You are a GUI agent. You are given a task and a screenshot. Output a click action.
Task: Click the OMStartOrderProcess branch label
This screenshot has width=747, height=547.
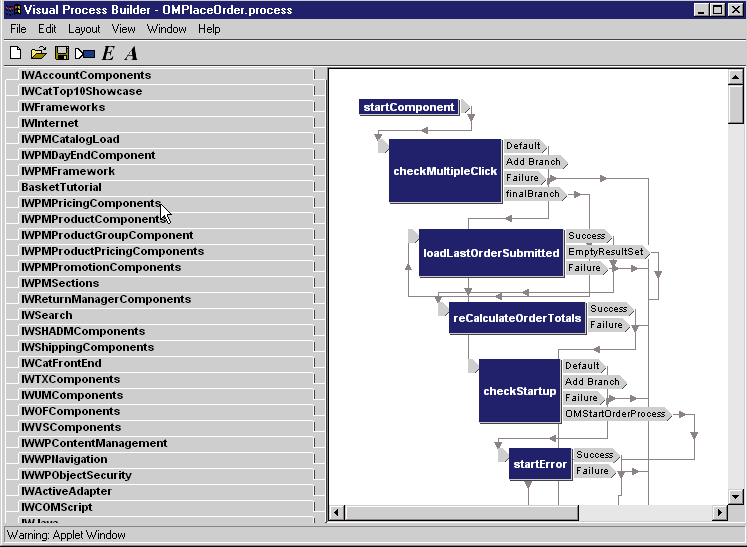615,414
